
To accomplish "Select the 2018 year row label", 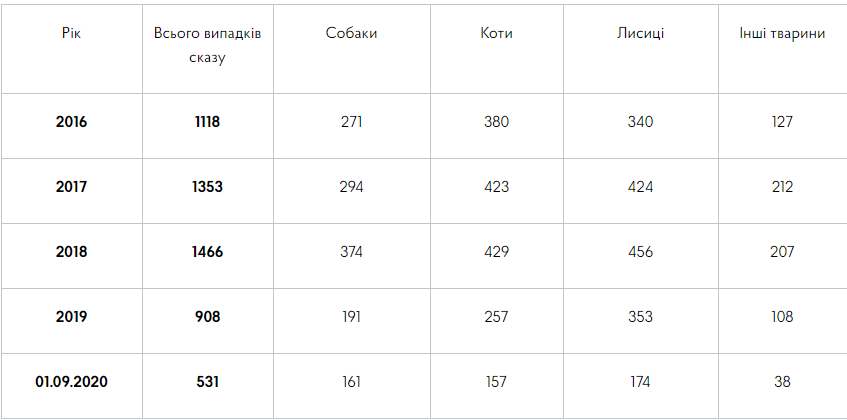I will (71, 252).
